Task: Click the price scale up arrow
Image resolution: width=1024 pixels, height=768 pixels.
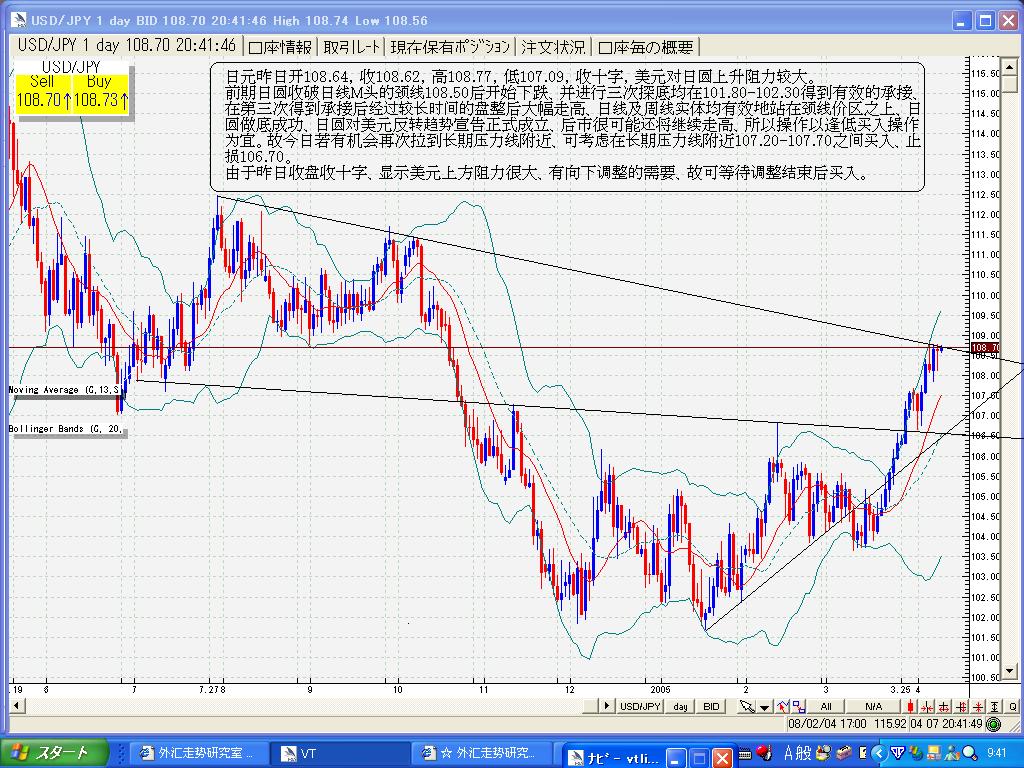Action: pos(1010,67)
